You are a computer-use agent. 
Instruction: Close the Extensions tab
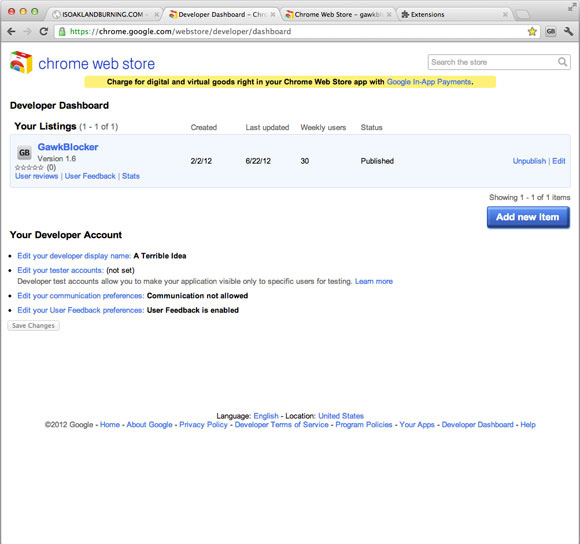point(505,15)
